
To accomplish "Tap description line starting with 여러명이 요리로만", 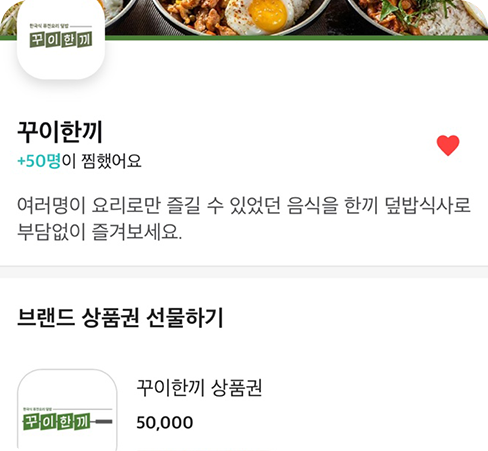I will pos(244,205).
